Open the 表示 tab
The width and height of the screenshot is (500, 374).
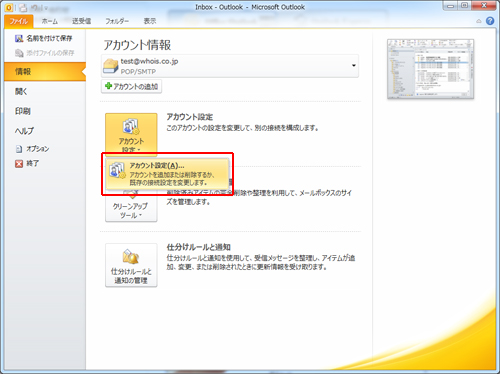[x=150, y=21]
